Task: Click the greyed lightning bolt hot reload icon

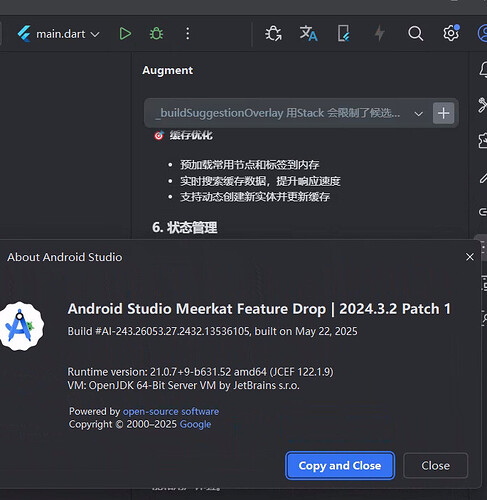Action: tap(379, 34)
